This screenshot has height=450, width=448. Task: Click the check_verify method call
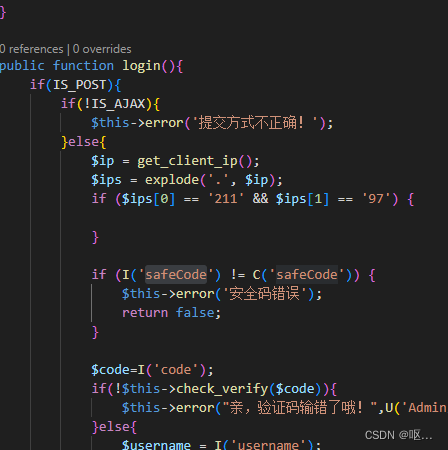[x=222, y=389]
